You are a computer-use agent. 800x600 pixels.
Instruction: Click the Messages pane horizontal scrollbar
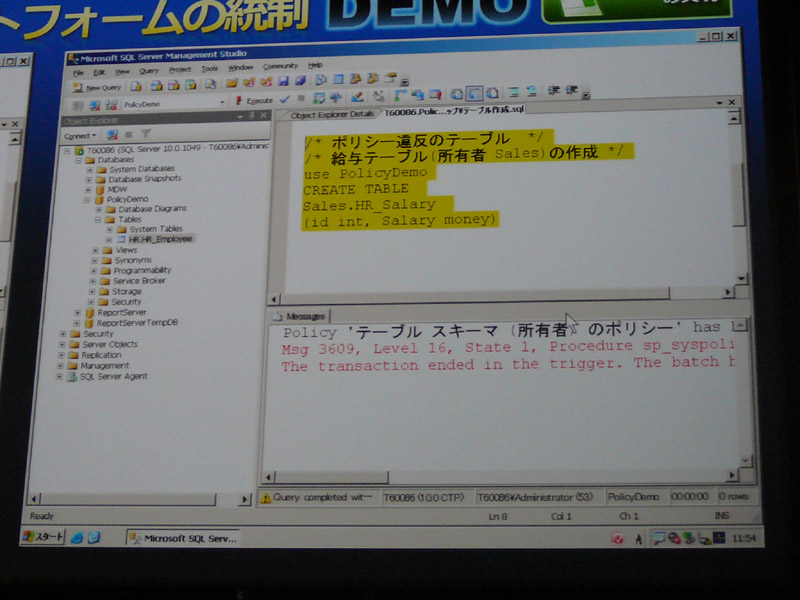click(501, 477)
